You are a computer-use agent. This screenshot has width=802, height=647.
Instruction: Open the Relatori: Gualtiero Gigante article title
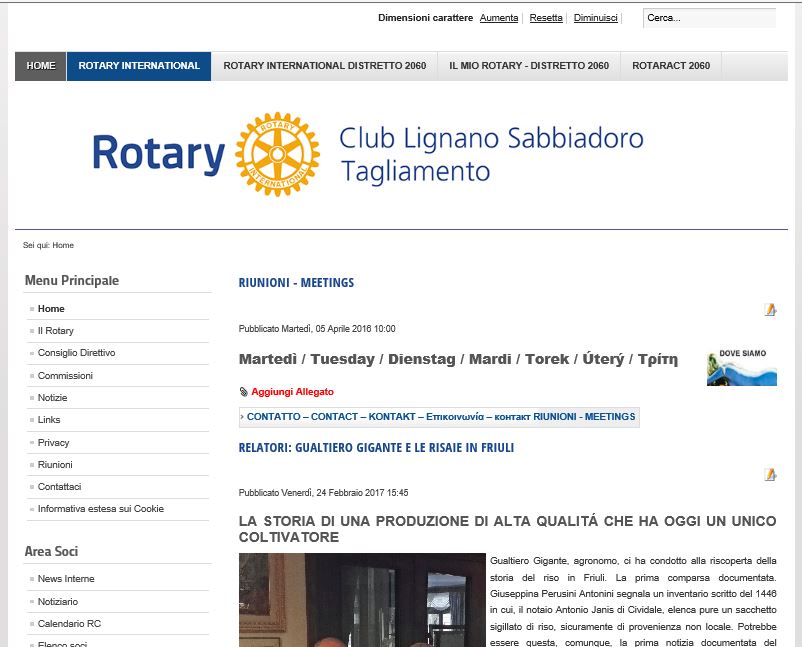coord(376,448)
